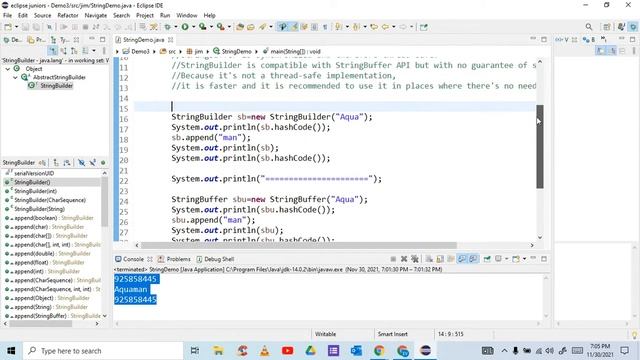The image size is (640, 360).
Task: Click the New file icon in the main toolbar
Action: point(8,27)
